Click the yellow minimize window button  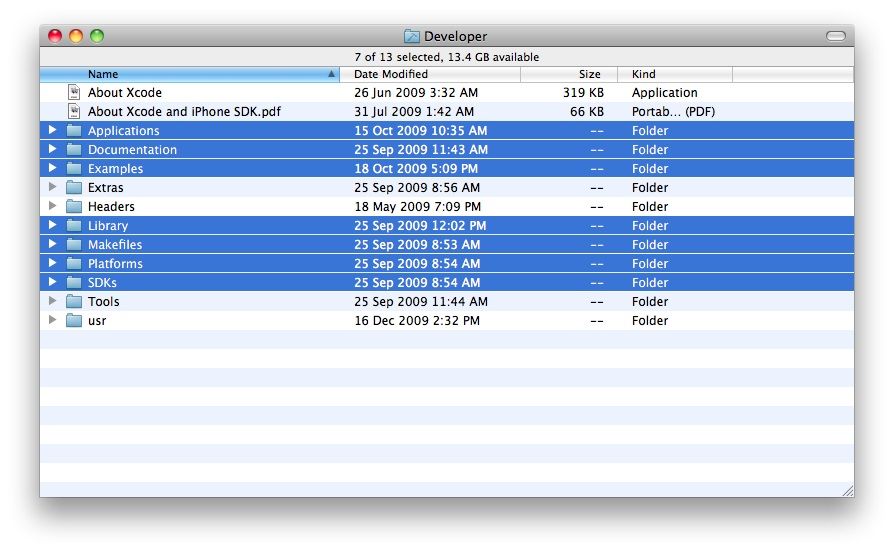[76, 36]
